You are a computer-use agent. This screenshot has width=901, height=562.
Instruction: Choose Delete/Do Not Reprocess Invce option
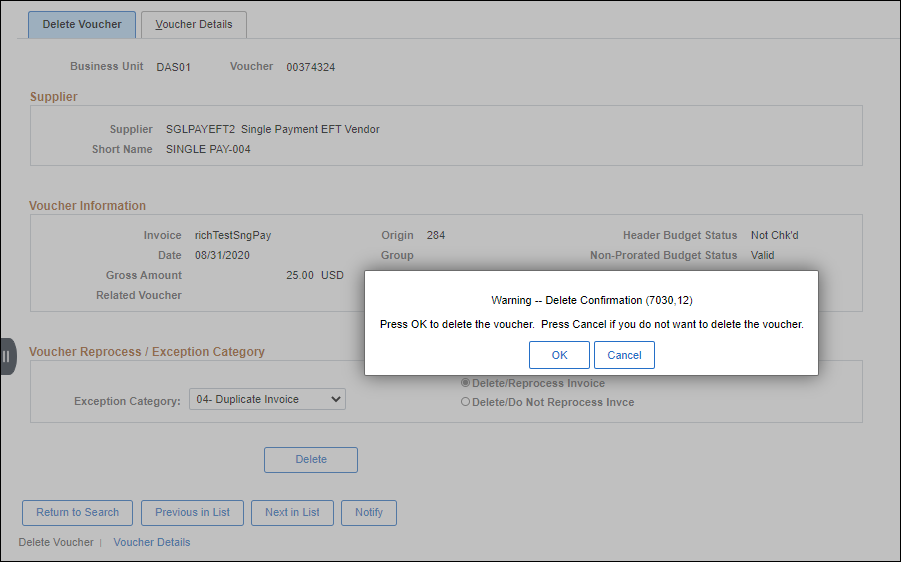[465, 402]
